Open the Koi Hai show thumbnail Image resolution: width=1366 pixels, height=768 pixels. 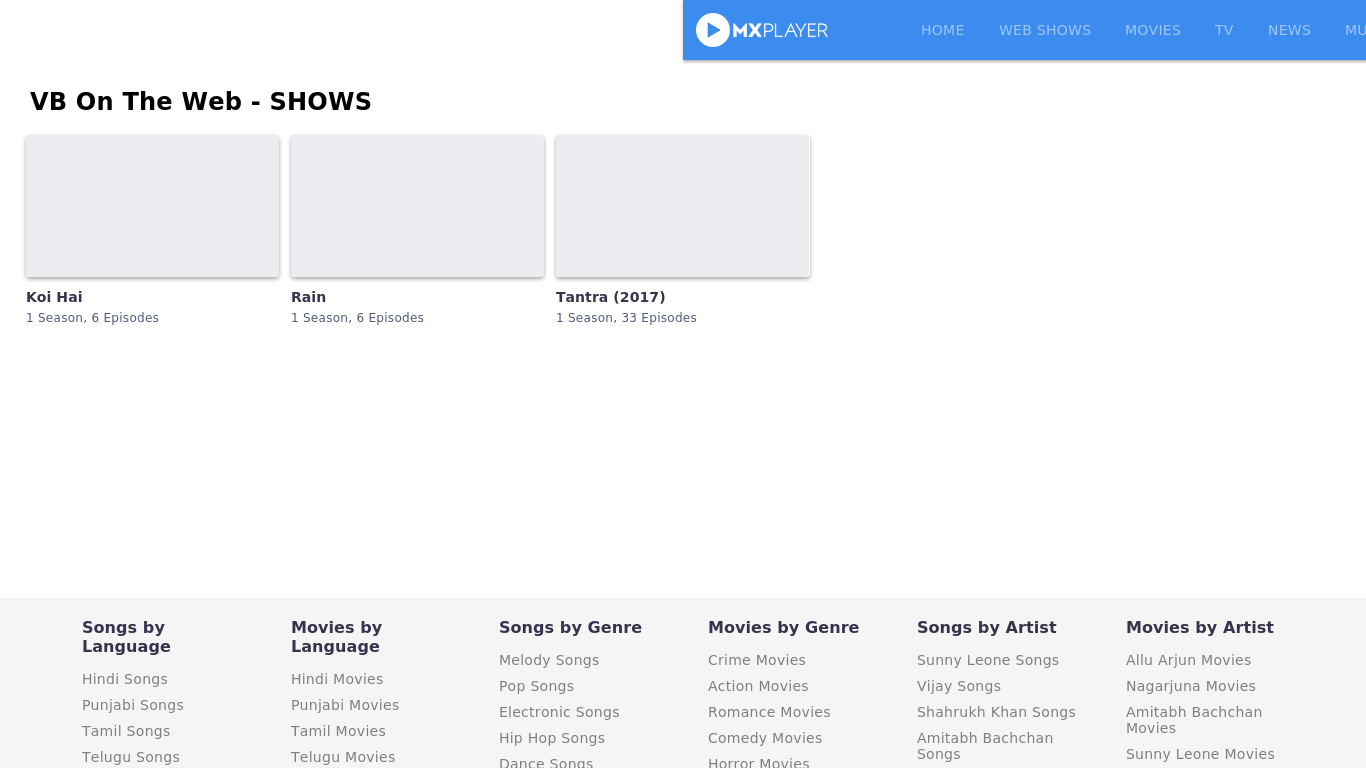tap(152, 206)
